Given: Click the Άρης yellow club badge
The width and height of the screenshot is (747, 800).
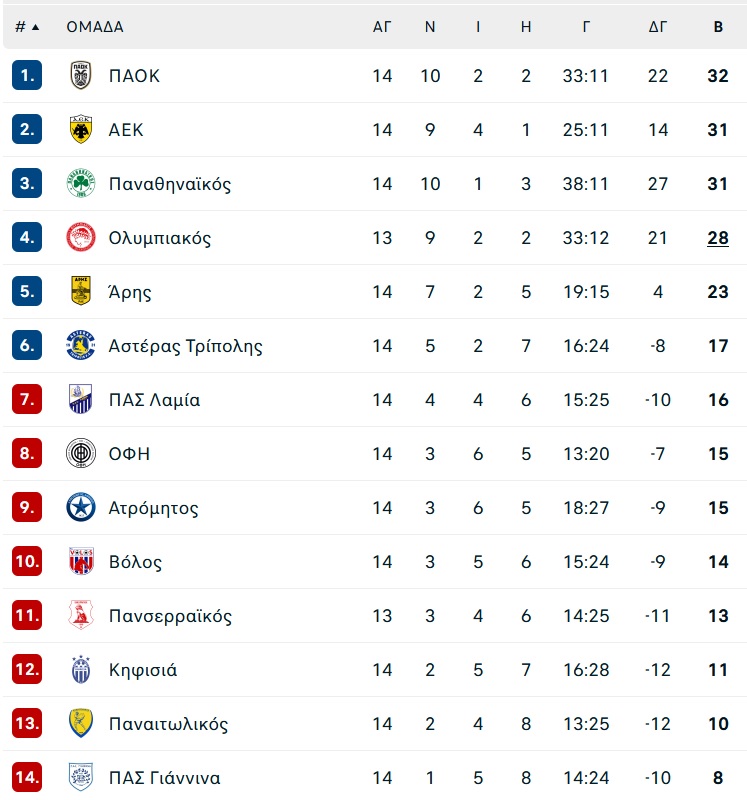Looking at the screenshot, I should (81, 291).
